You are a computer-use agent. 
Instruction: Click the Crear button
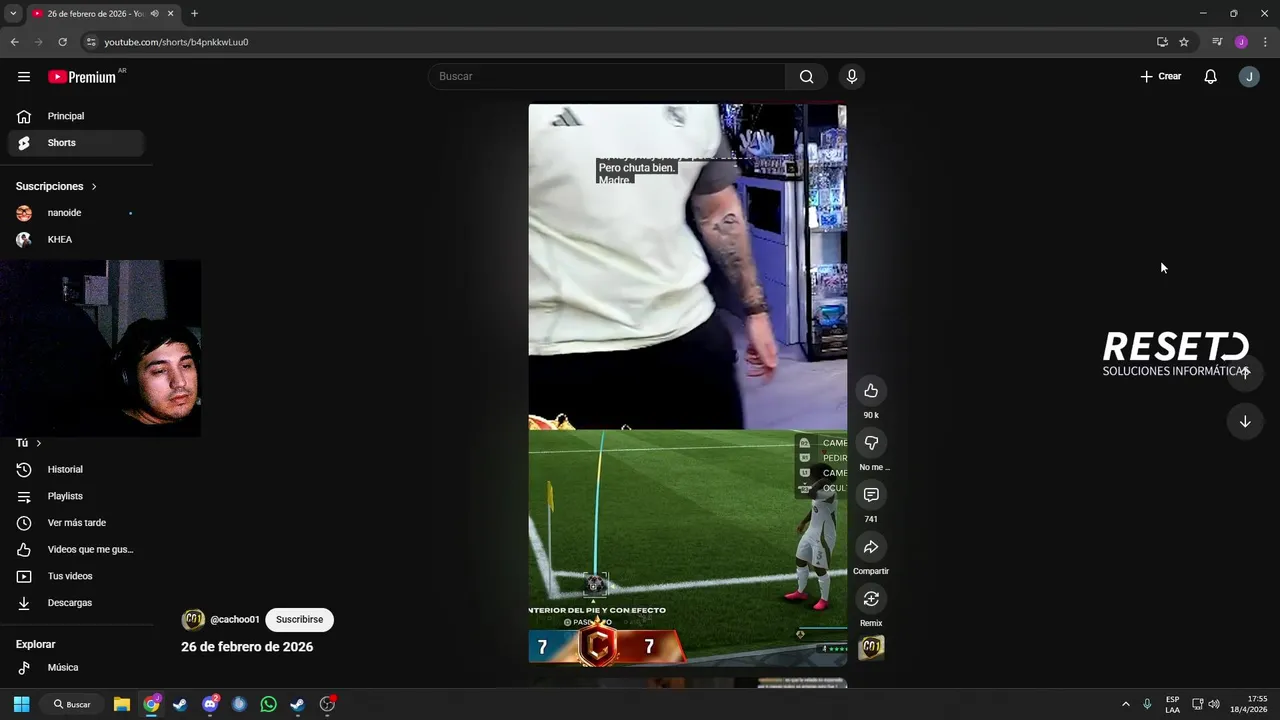tap(1161, 77)
